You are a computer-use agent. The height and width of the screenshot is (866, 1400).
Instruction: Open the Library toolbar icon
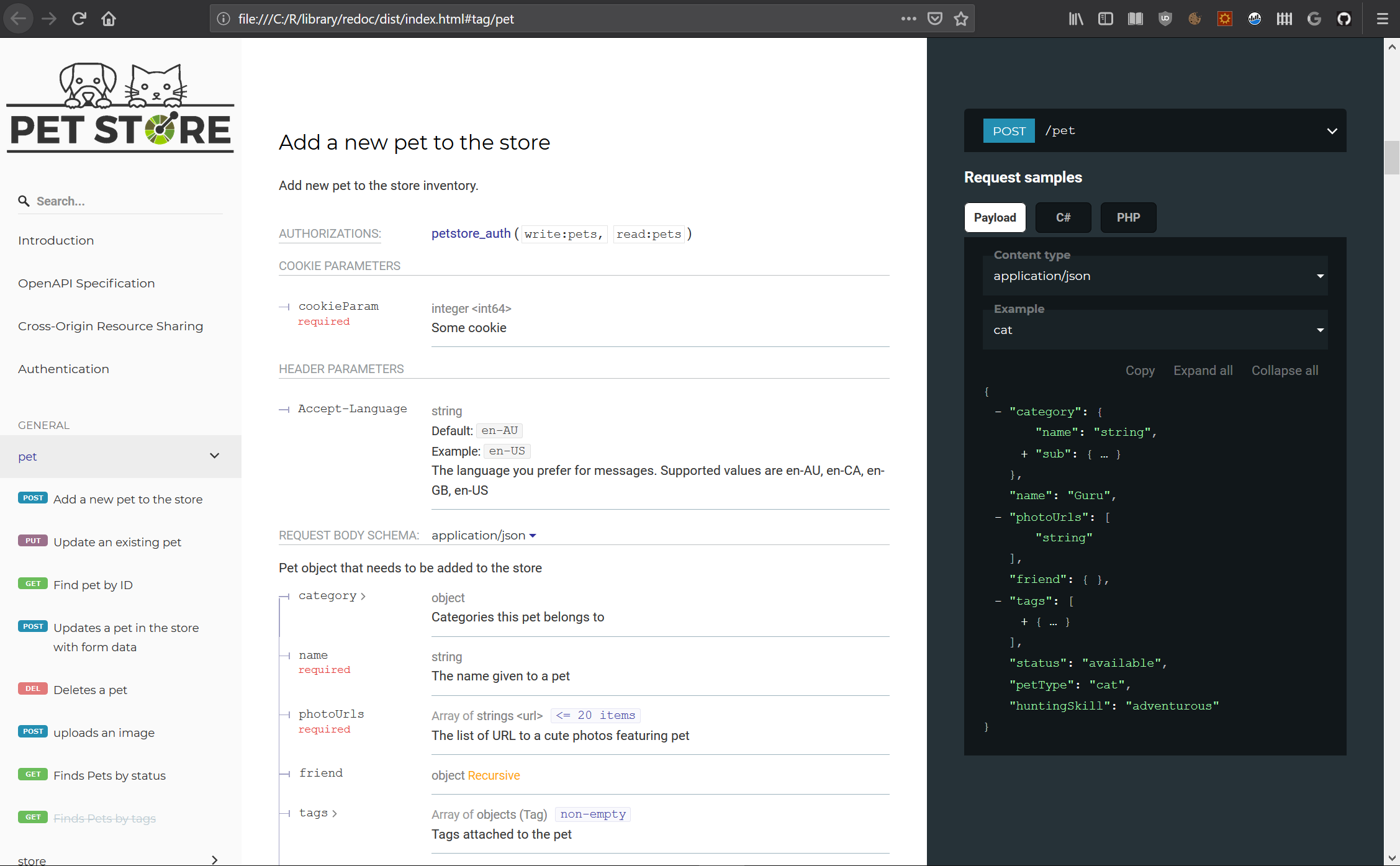pyautogui.click(x=1076, y=19)
